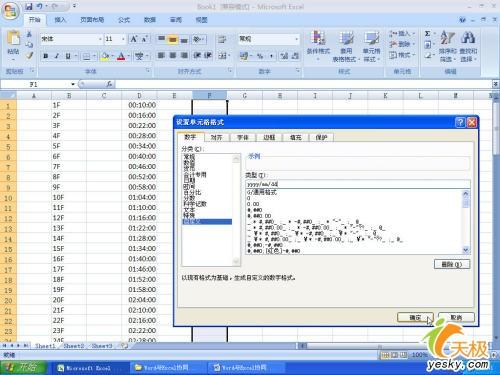Toggle Bold formatting

click(x=46, y=56)
